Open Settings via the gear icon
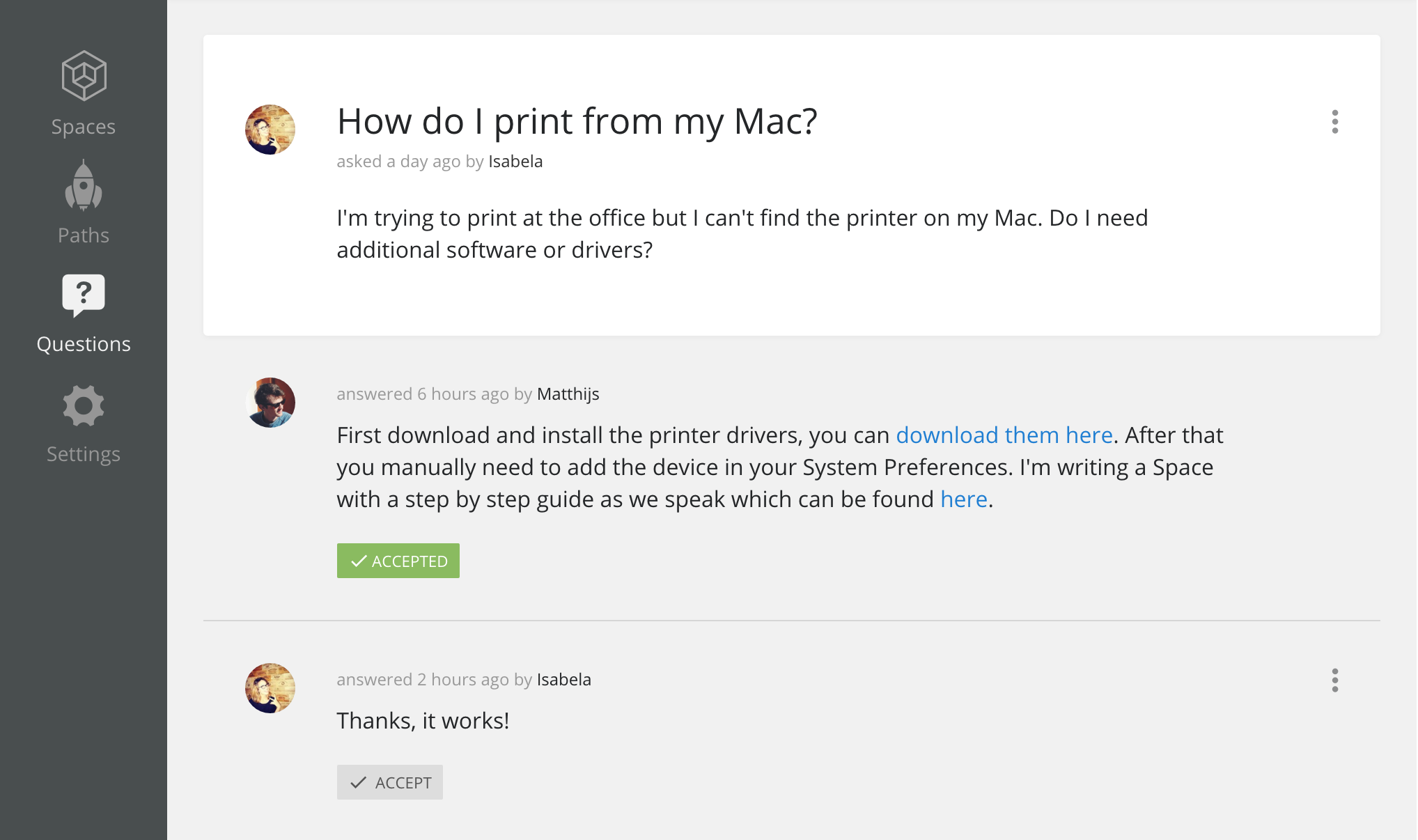The height and width of the screenshot is (840, 1418). [x=84, y=405]
